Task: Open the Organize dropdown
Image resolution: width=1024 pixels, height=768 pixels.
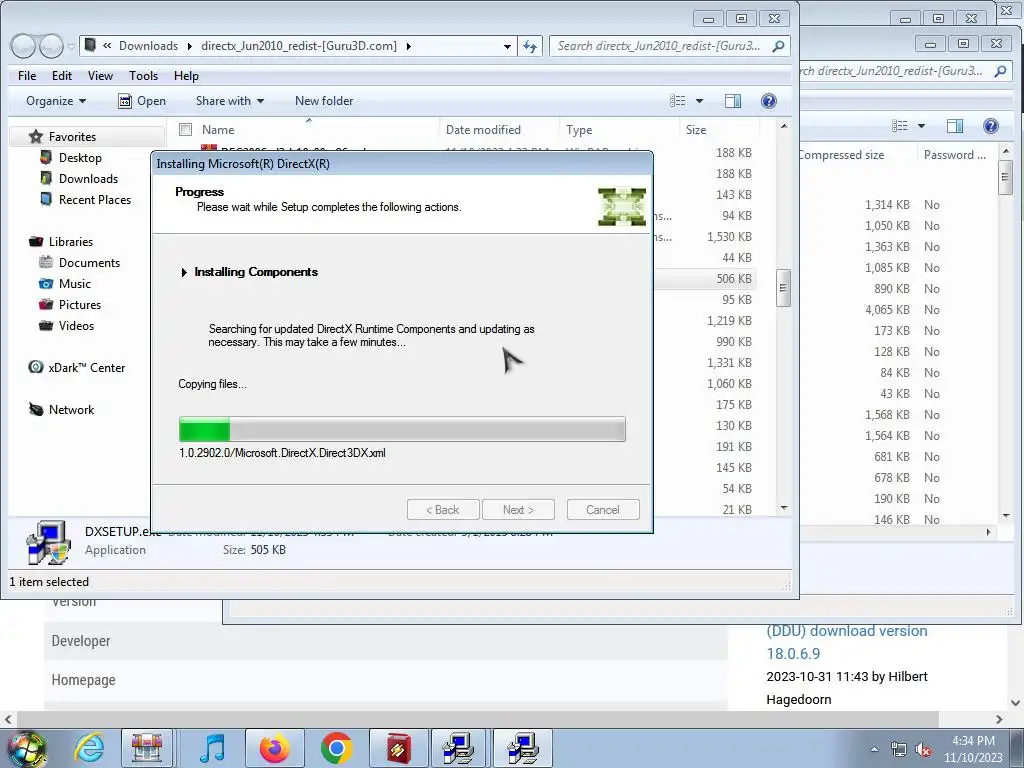Action: click(x=56, y=101)
